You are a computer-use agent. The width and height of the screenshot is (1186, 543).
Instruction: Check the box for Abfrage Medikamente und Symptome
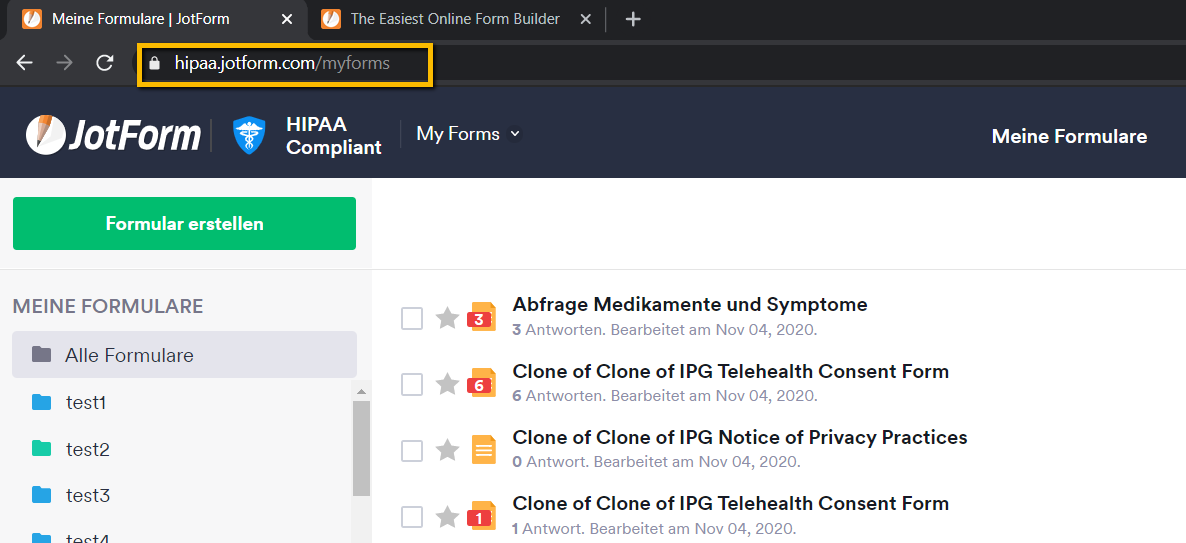coord(411,319)
